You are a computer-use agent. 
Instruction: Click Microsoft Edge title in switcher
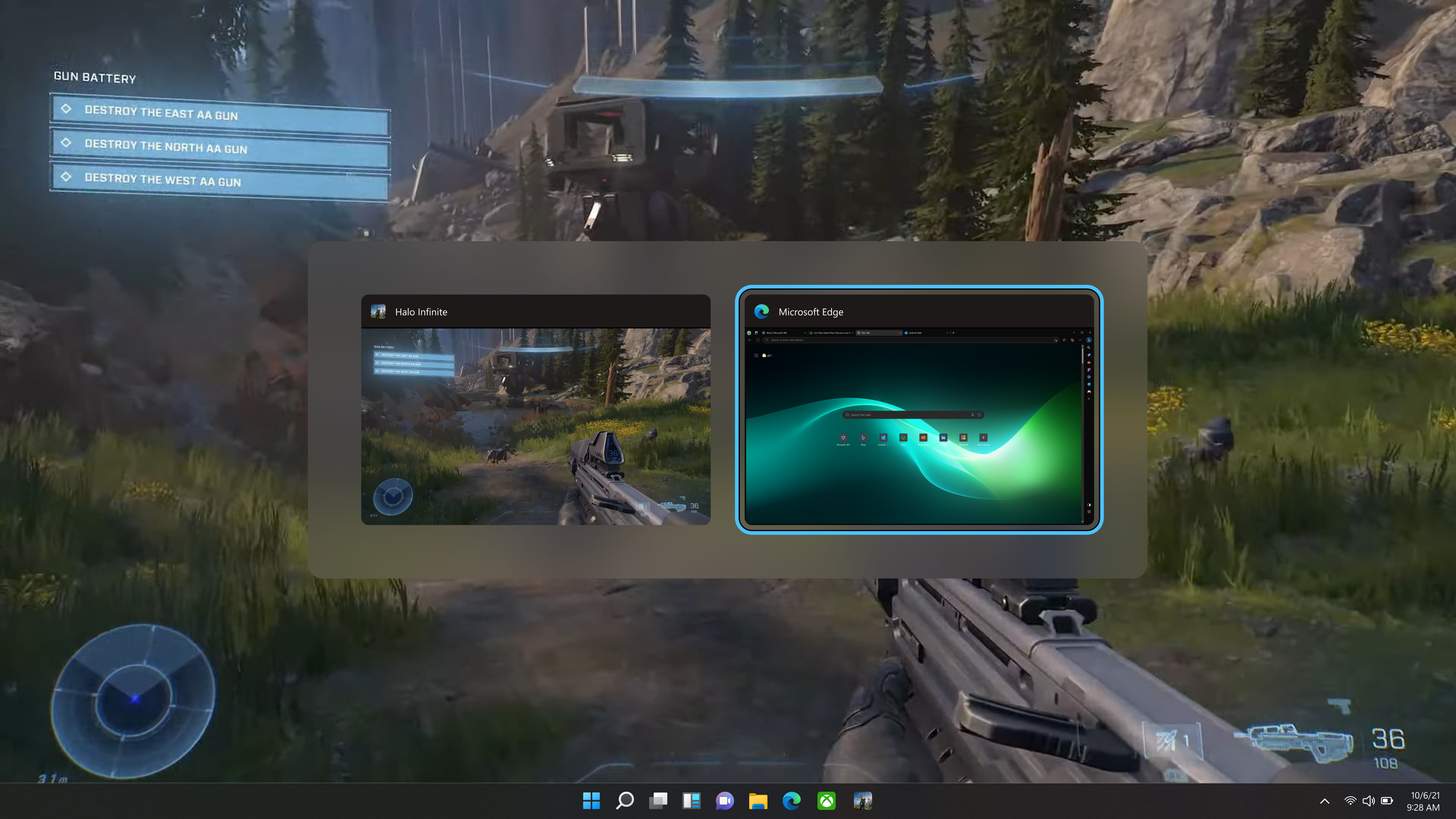[811, 312]
